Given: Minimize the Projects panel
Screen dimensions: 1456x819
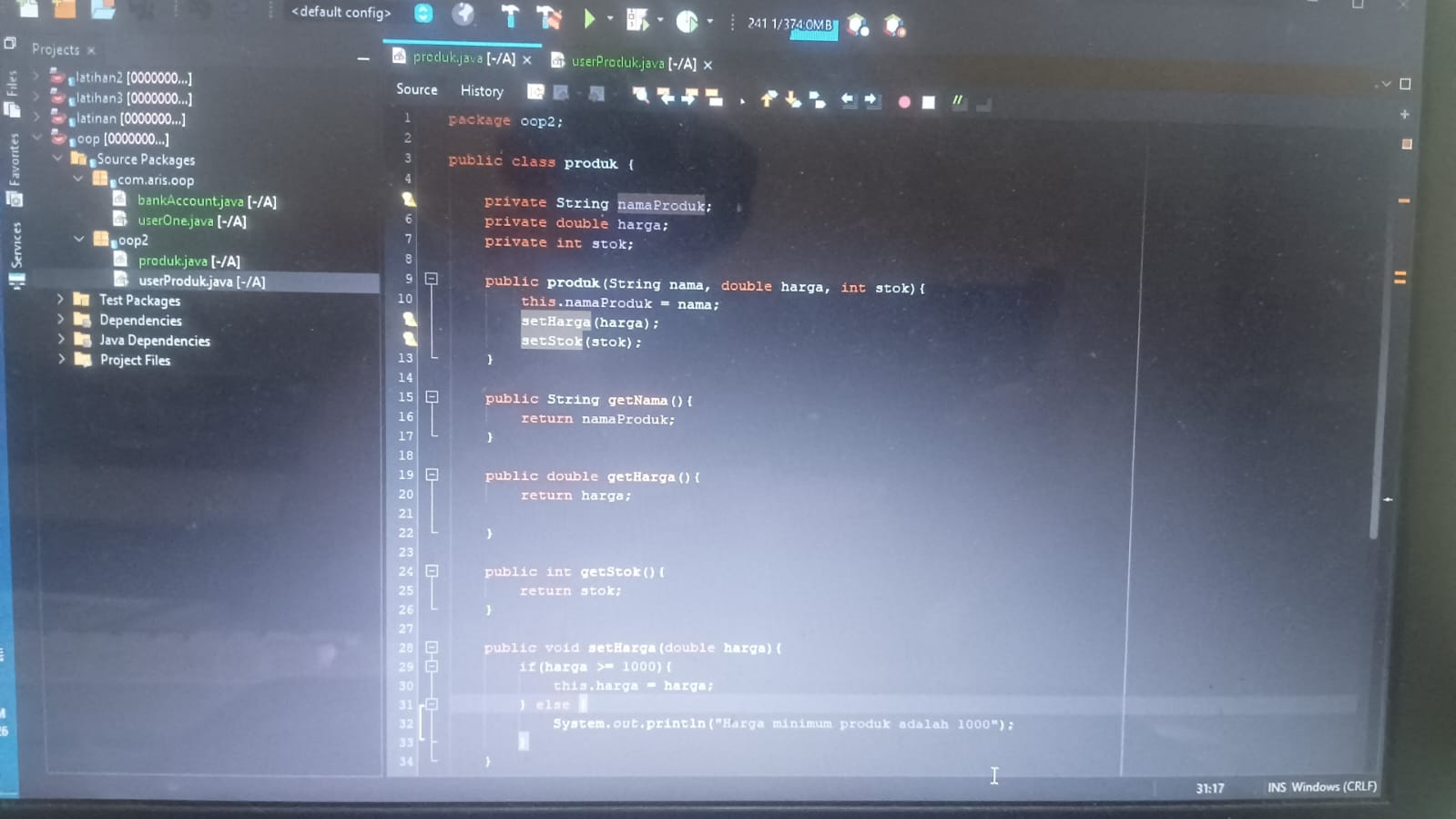Looking at the screenshot, I should [363, 58].
